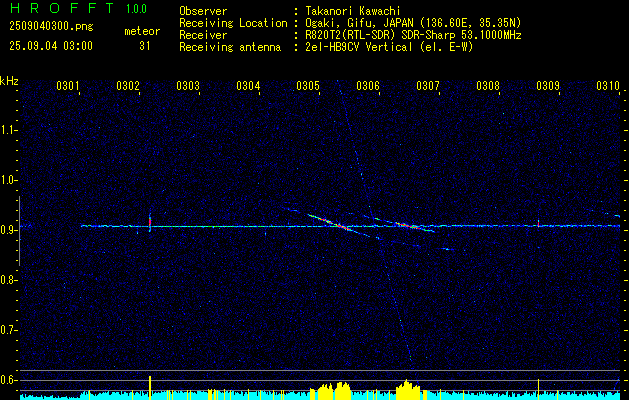Click the date stamp 25.09.04 03:00
Image resolution: width=629 pixels, height=400 pixels.
(51, 46)
